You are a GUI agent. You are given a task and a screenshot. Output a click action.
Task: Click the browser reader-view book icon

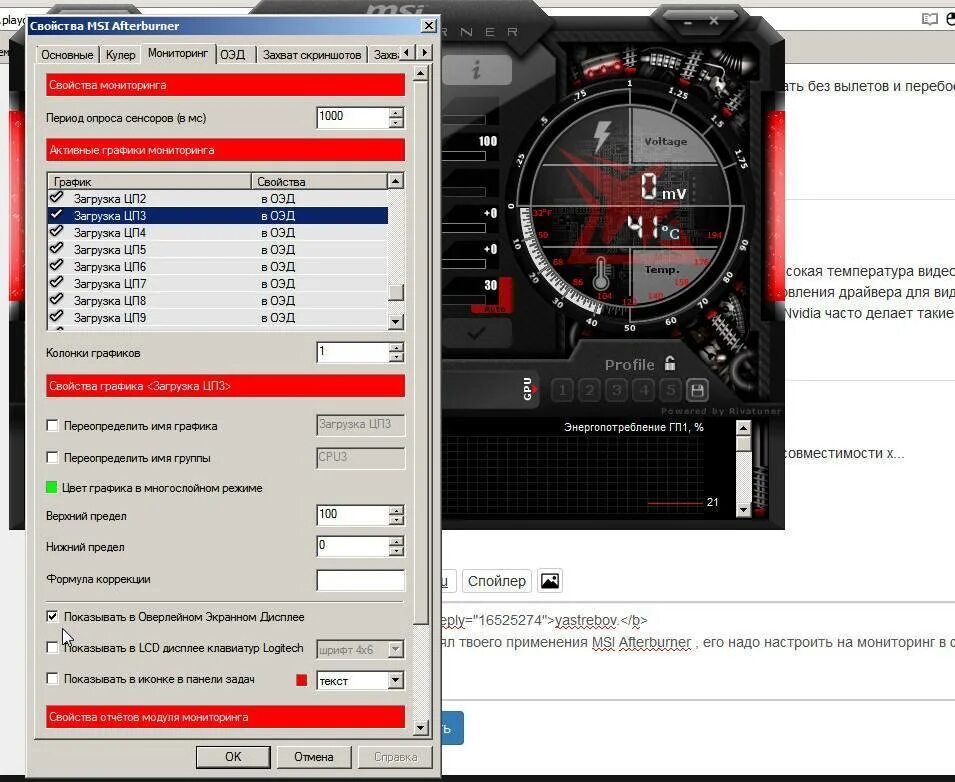[929, 19]
